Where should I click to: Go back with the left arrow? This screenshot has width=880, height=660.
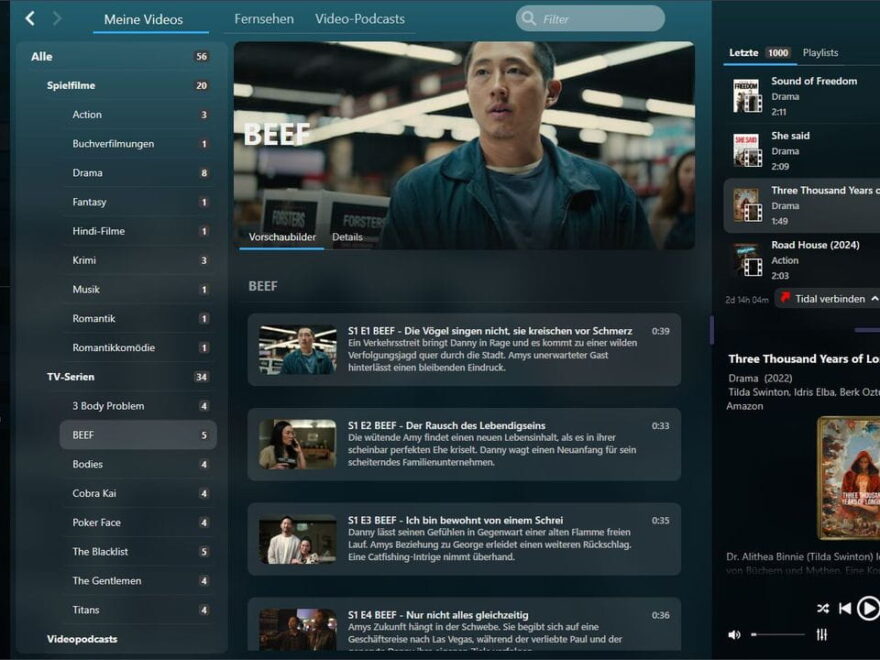pyautogui.click(x=30, y=19)
